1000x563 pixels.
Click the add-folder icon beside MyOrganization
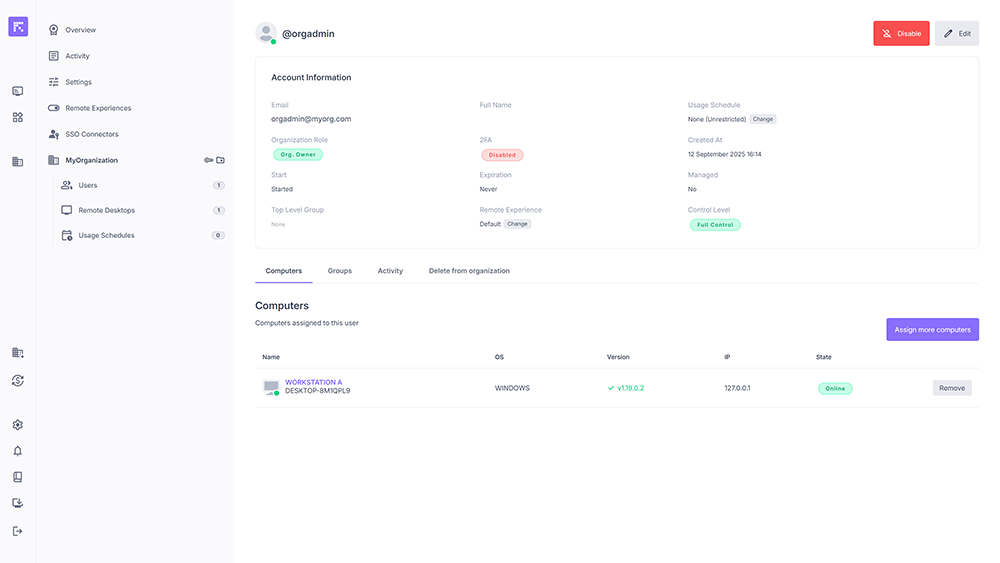tap(221, 160)
